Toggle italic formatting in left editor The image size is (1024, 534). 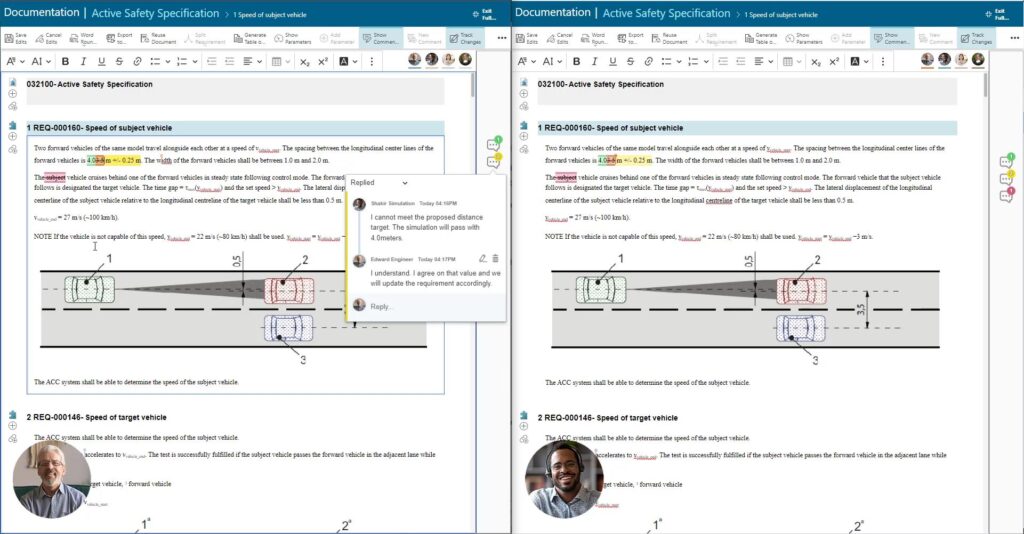click(x=83, y=61)
